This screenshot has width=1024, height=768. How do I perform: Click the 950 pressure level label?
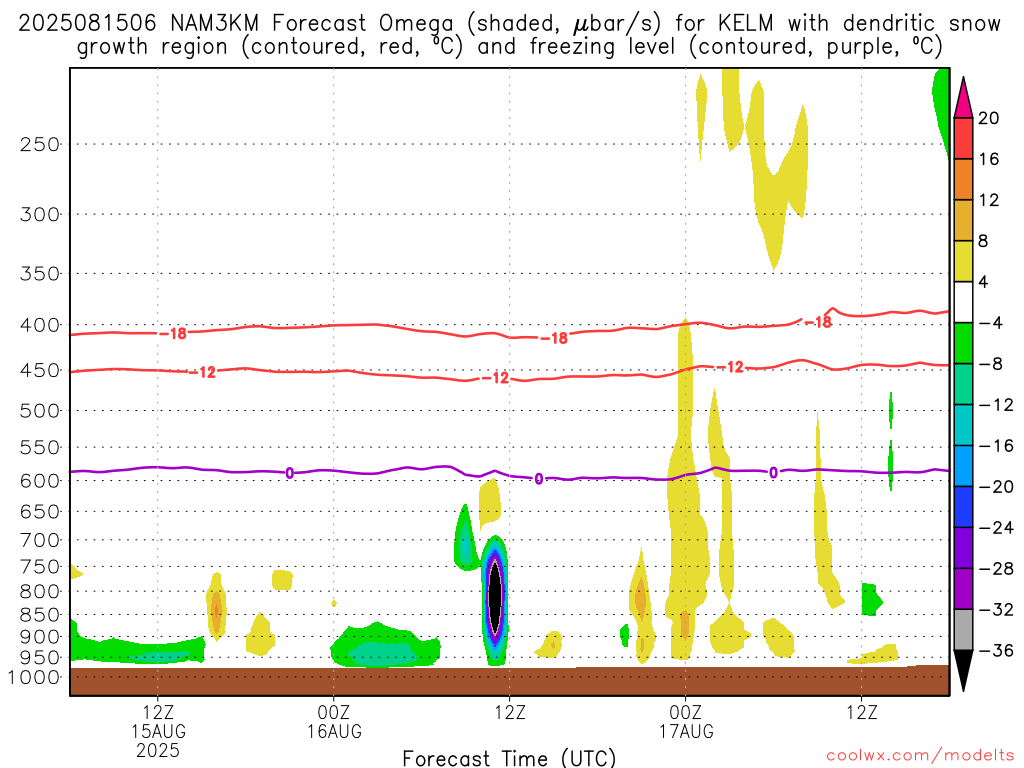pyautogui.click(x=39, y=658)
